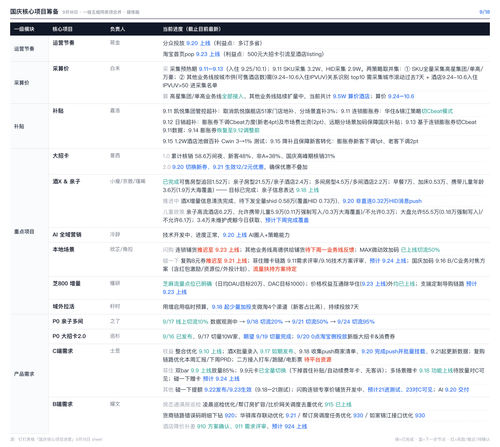
Task: Click blue 9/18 切流20% text
Action: coord(265,322)
